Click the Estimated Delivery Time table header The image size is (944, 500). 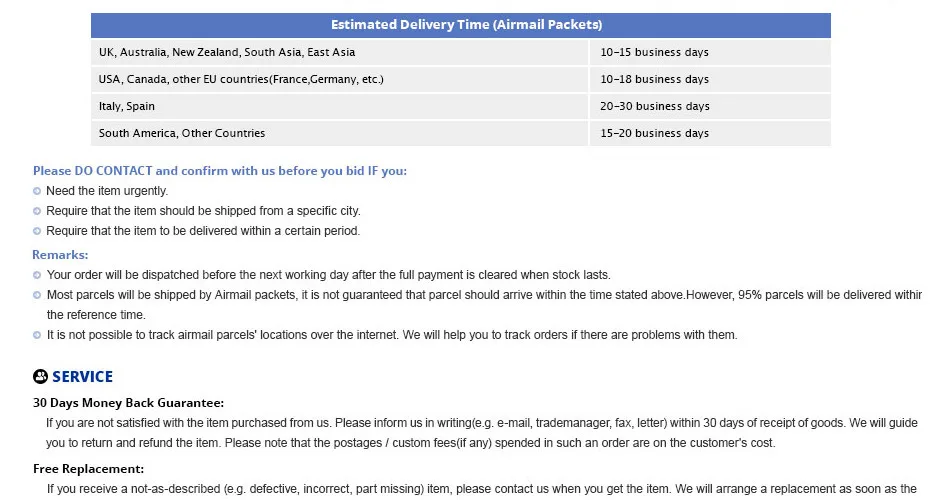tap(461, 25)
